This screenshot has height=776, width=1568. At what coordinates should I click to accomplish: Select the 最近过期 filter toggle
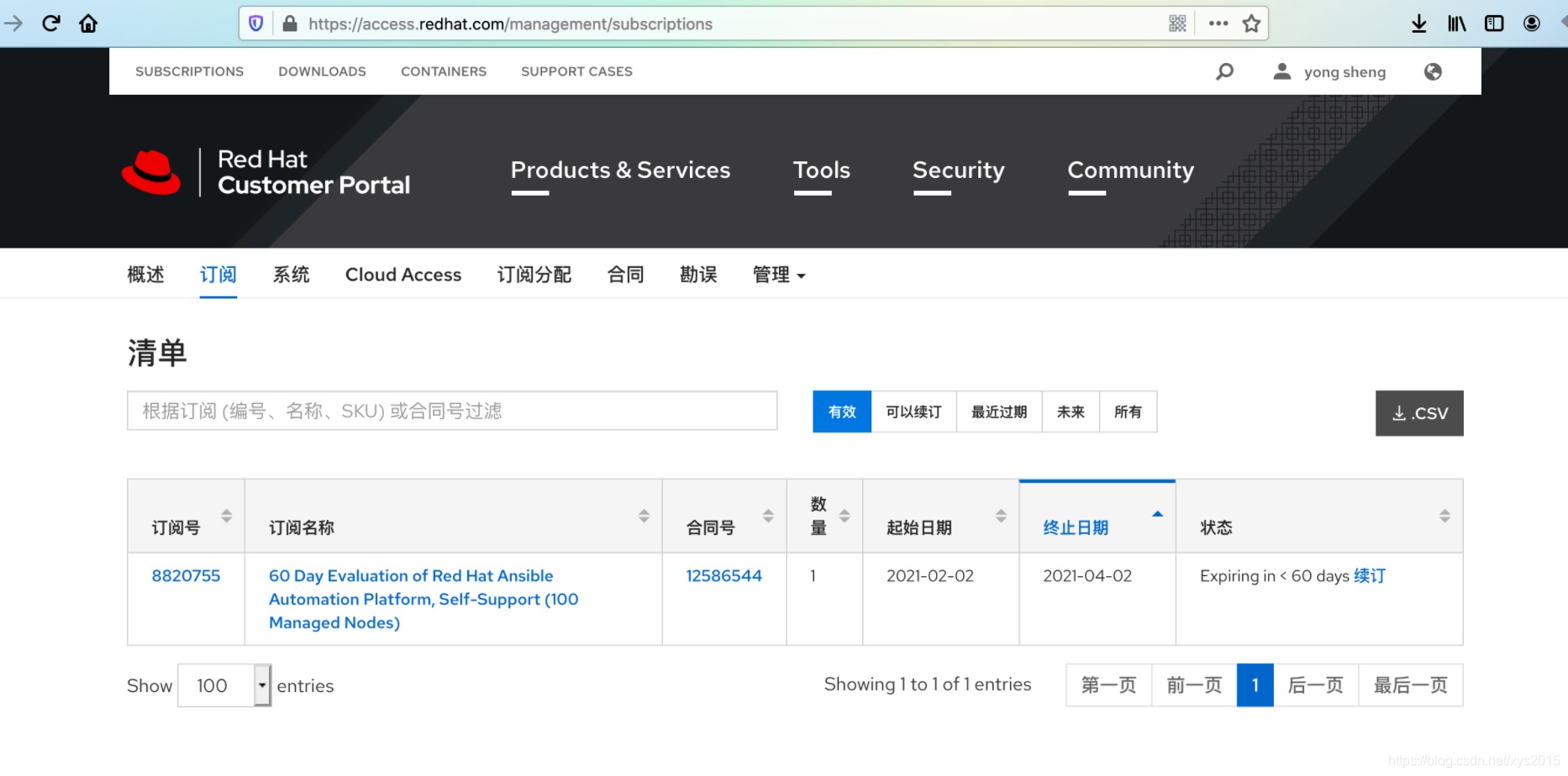(999, 412)
